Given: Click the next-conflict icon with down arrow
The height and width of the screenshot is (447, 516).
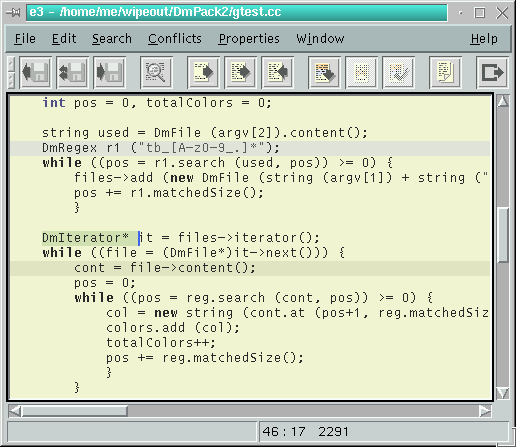Looking at the screenshot, I should [325, 72].
